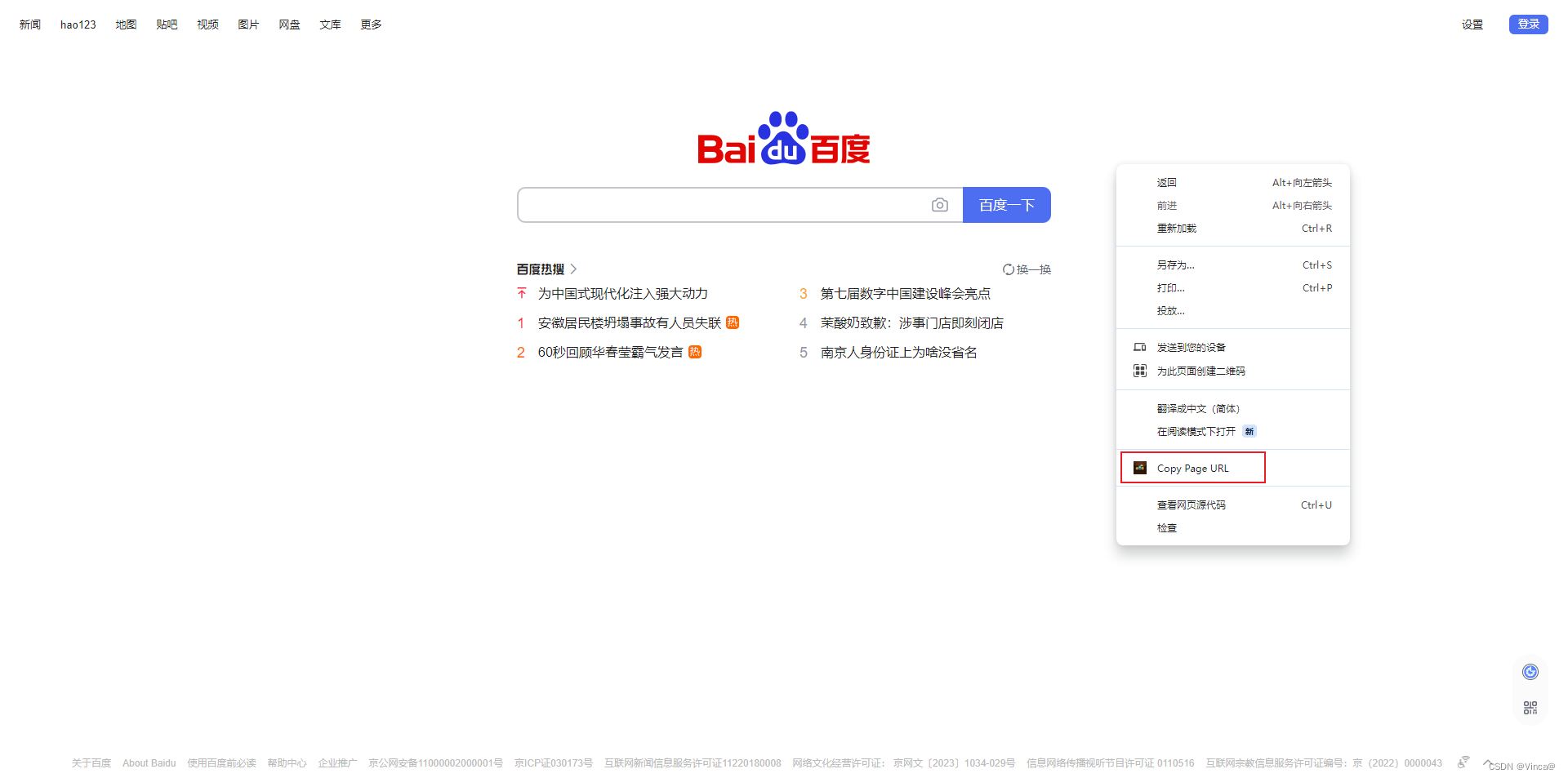Select 投放... in the context menu

tap(1233, 311)
